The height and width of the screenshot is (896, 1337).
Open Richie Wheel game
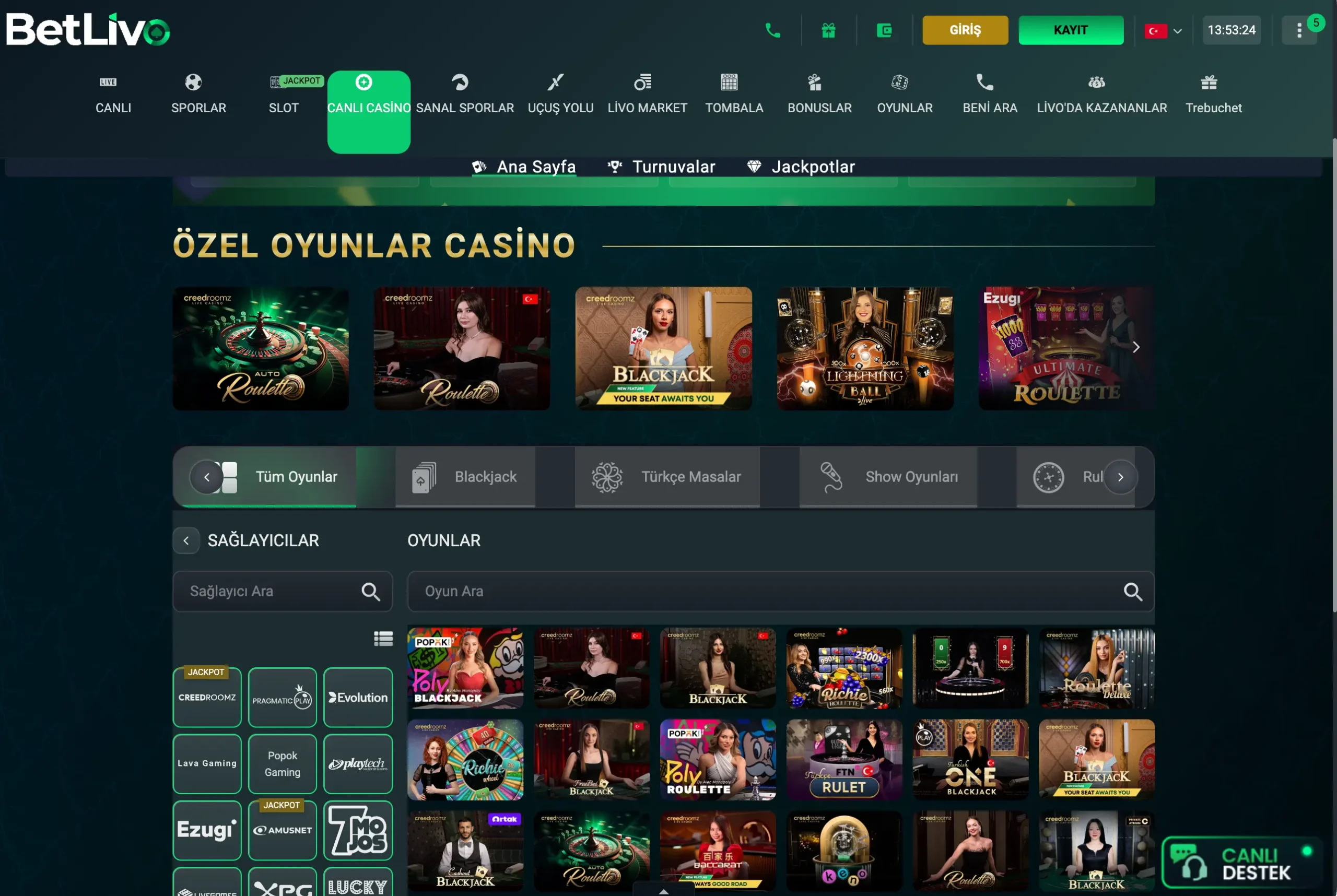click(x=465, y=759)
